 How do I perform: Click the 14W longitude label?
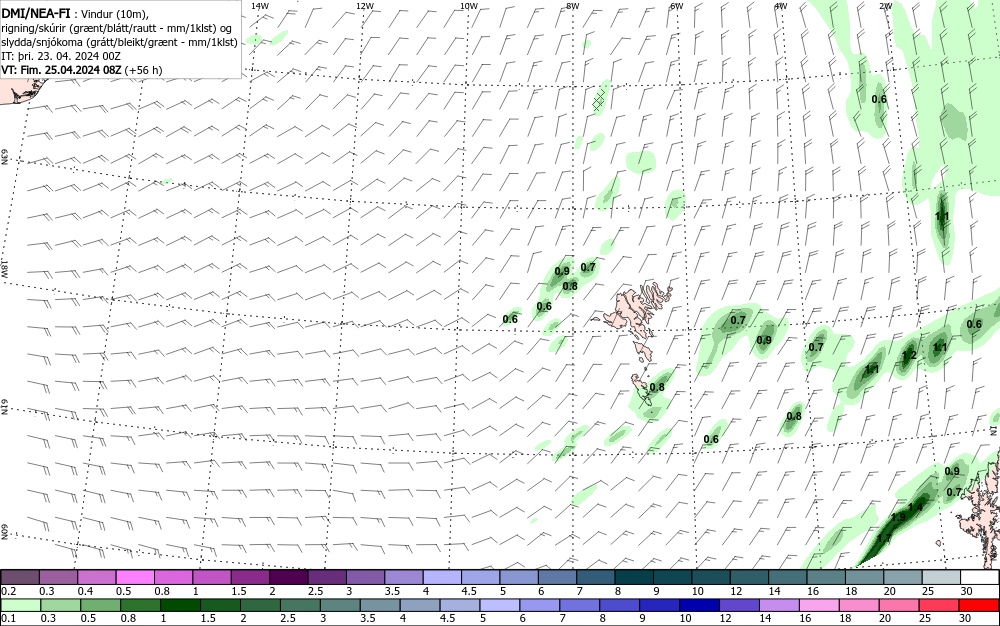coord(260,6)
